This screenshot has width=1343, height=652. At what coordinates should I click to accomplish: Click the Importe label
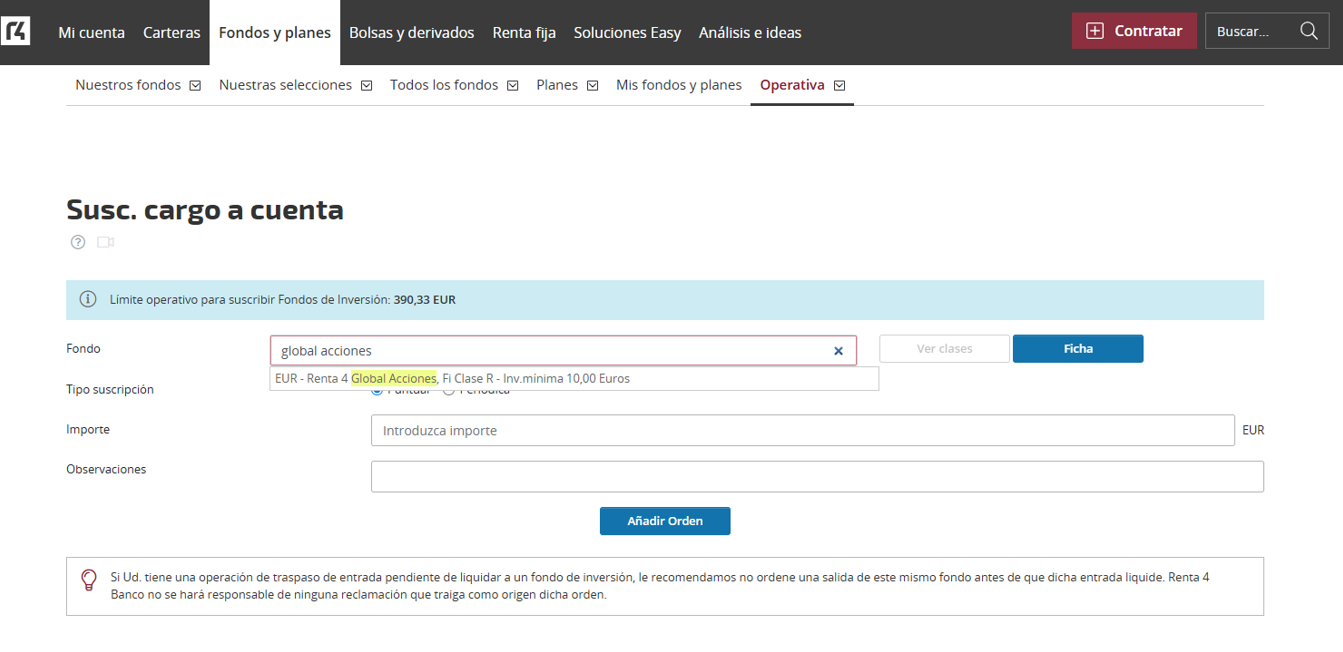click(88, 429)
